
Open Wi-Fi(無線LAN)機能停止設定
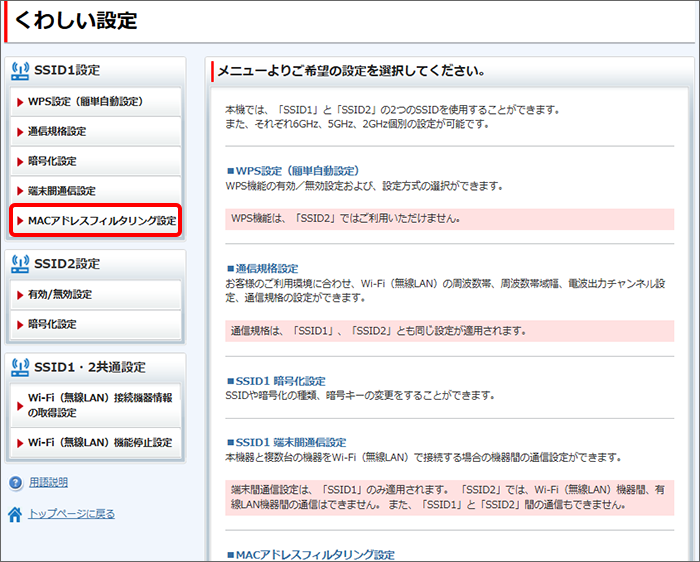pos(96,443)
